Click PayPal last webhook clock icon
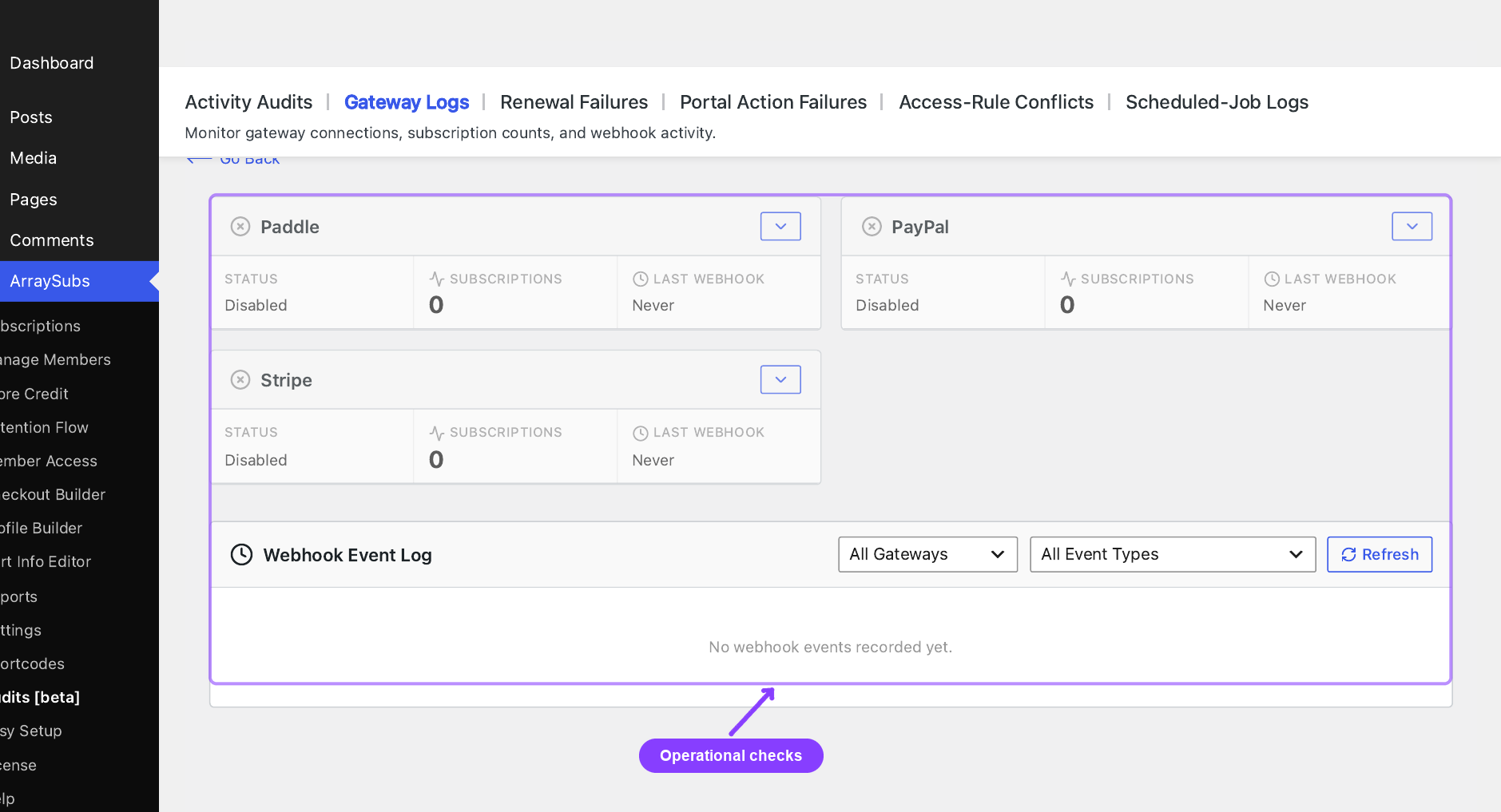This screenshot has width=1501, height=812. click(x=1272, y=279)
